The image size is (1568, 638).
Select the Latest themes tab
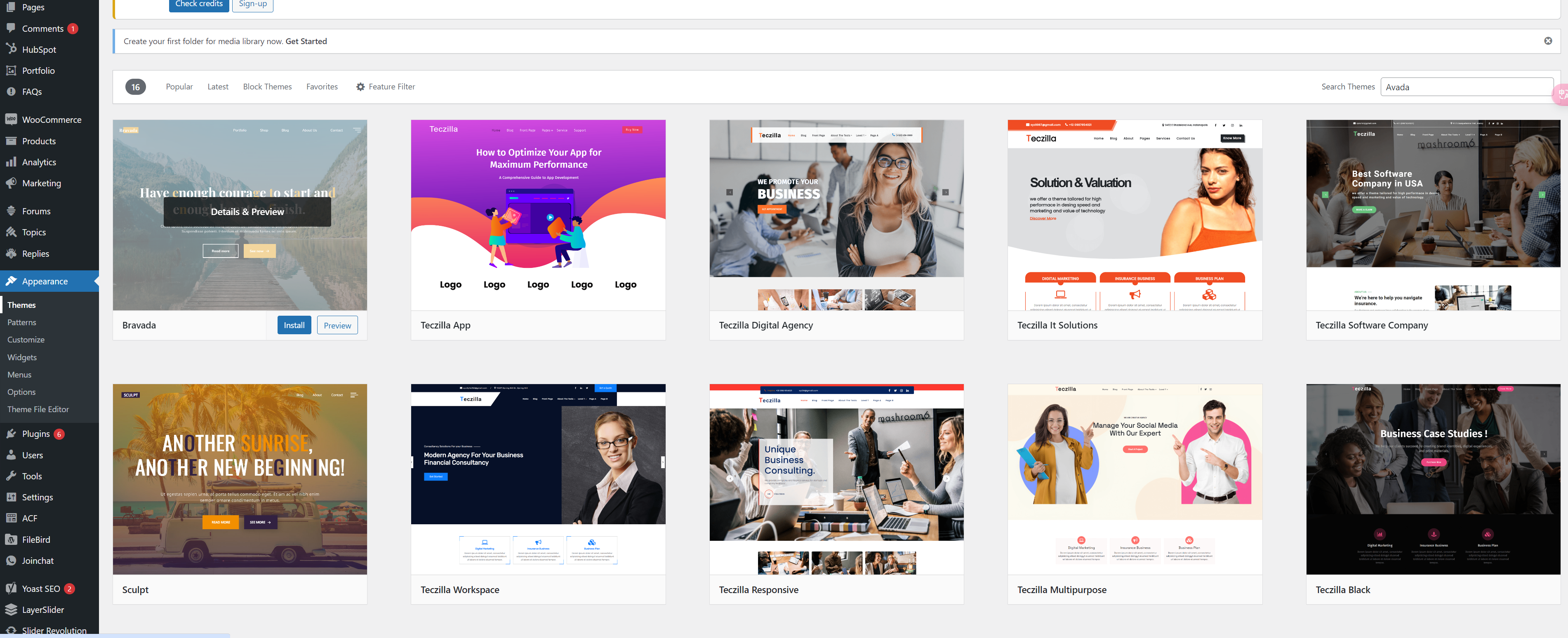coord(218,86)
